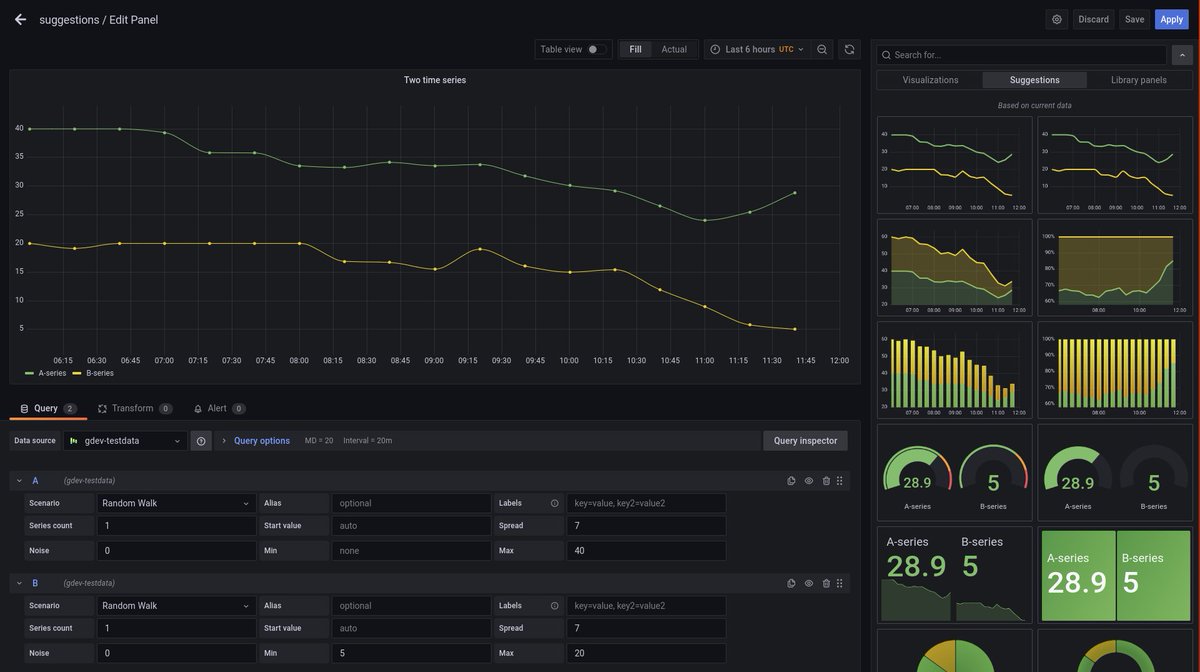The height and width of the screenshot is (672, 1200).
Task: Grab the drag handle of query B
Action: click(x=840, y=583)
